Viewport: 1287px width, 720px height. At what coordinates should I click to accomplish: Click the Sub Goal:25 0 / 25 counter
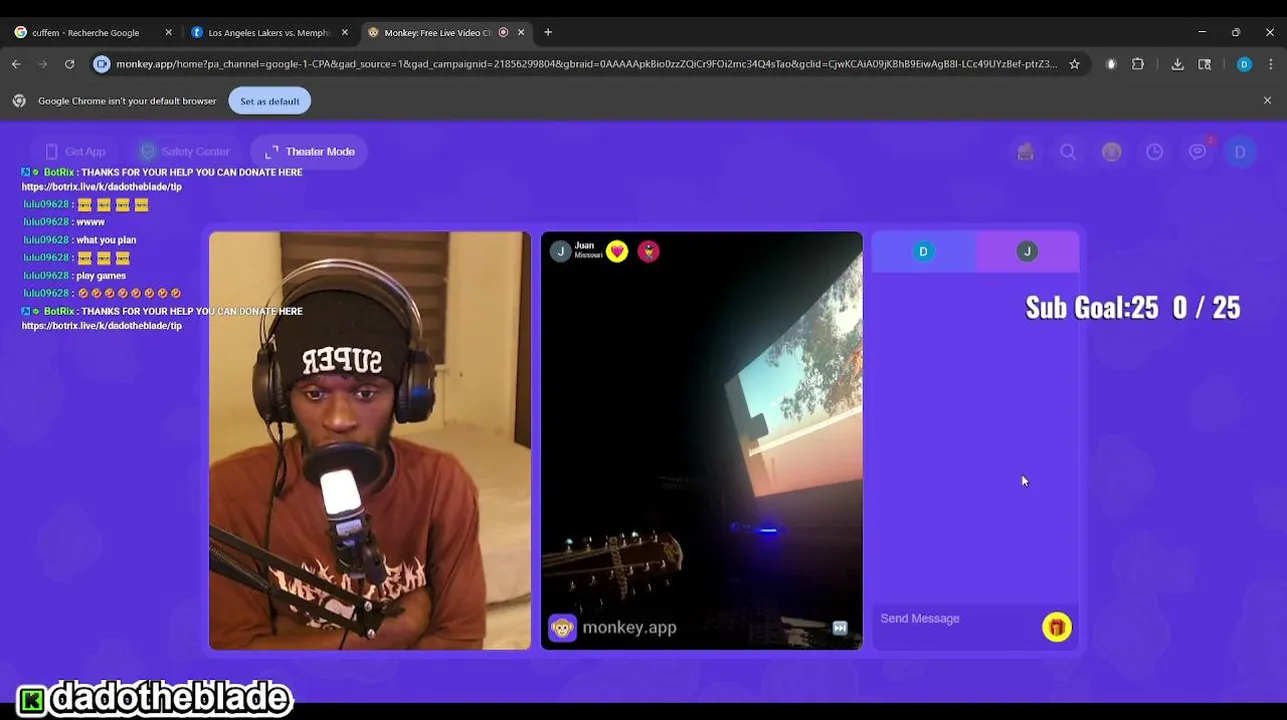1133,307
